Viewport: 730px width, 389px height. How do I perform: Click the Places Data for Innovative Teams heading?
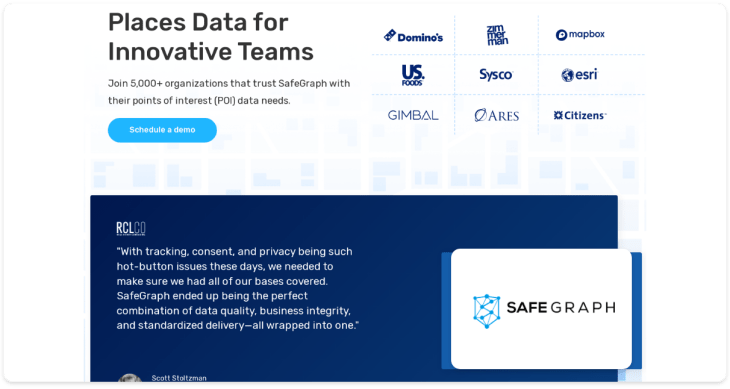pos(210,37)
